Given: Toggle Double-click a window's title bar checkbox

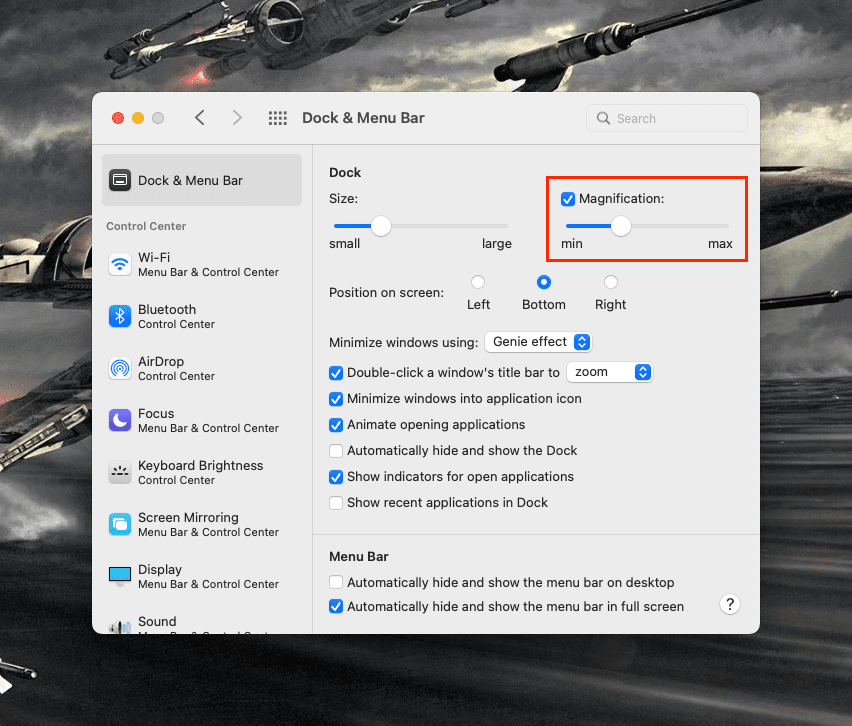Looking at the screenshot, I should (x=336, y=373).
